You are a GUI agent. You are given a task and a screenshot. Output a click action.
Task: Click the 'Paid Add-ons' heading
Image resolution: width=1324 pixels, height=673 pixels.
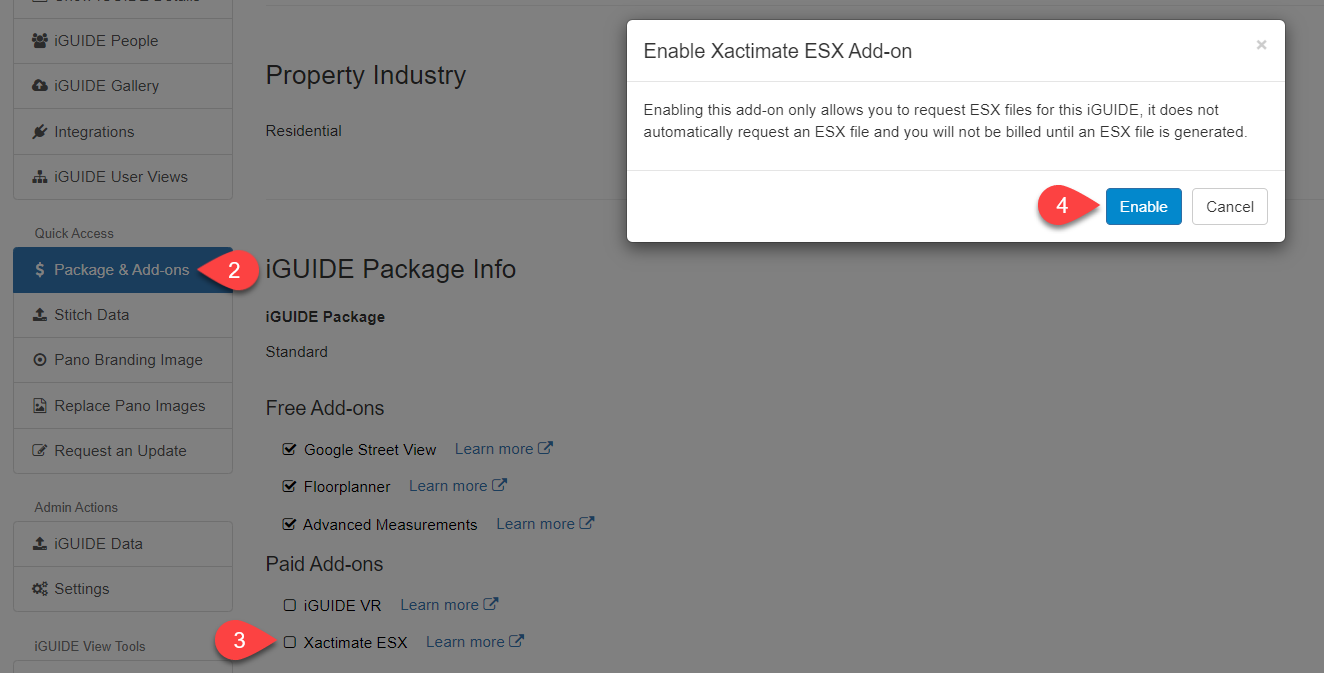coord(324,564)
